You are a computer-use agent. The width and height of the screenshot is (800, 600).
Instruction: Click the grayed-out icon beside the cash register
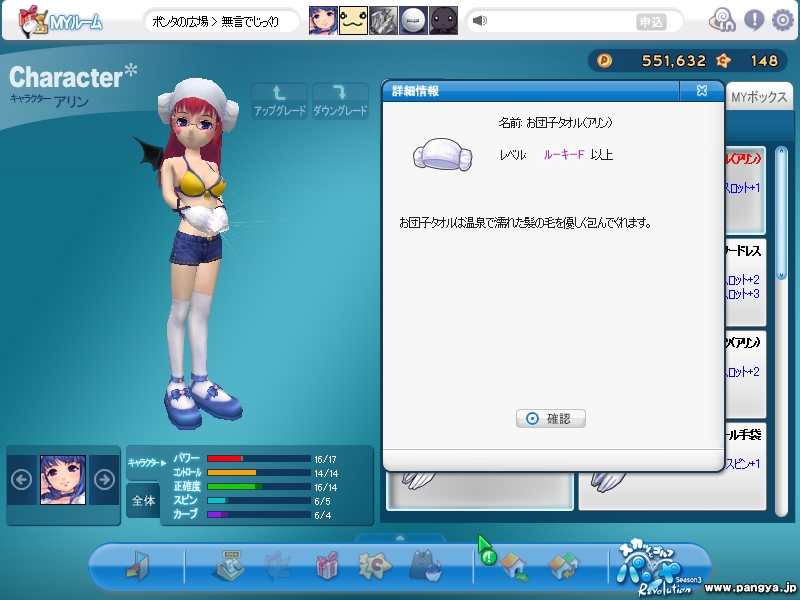[278, 565]
